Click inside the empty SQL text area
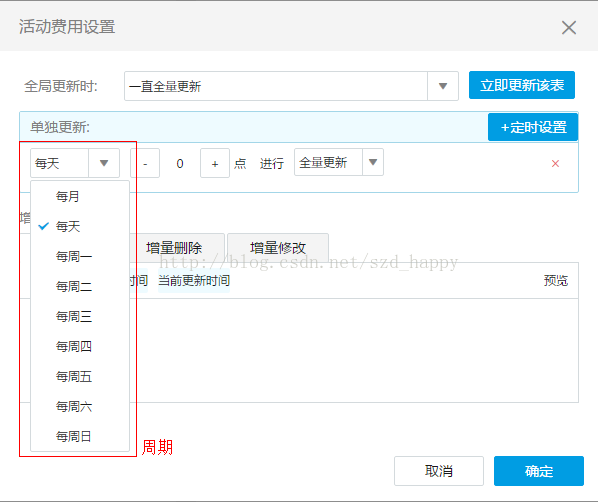Viewport: 598px width, 502px height. pos(354,350)
